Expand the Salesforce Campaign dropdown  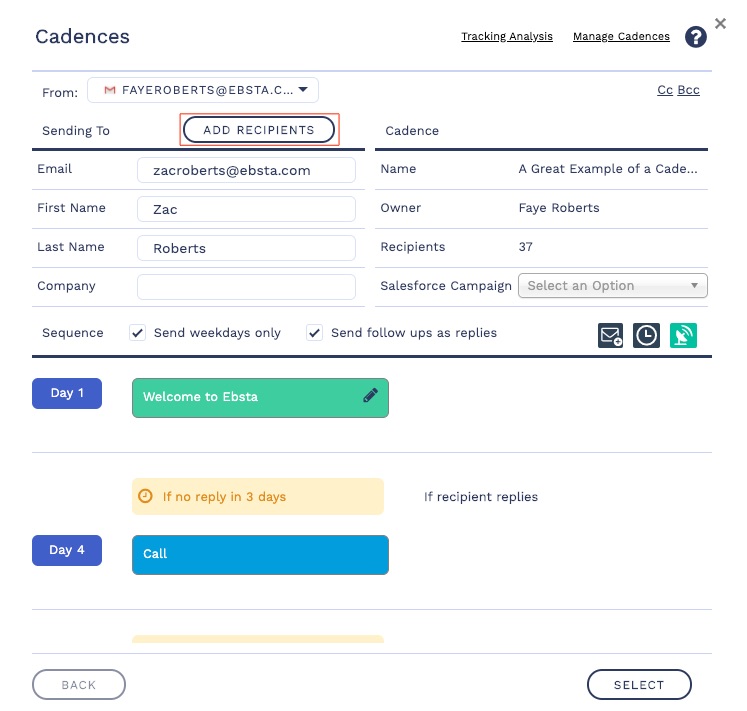click(612, 286)
